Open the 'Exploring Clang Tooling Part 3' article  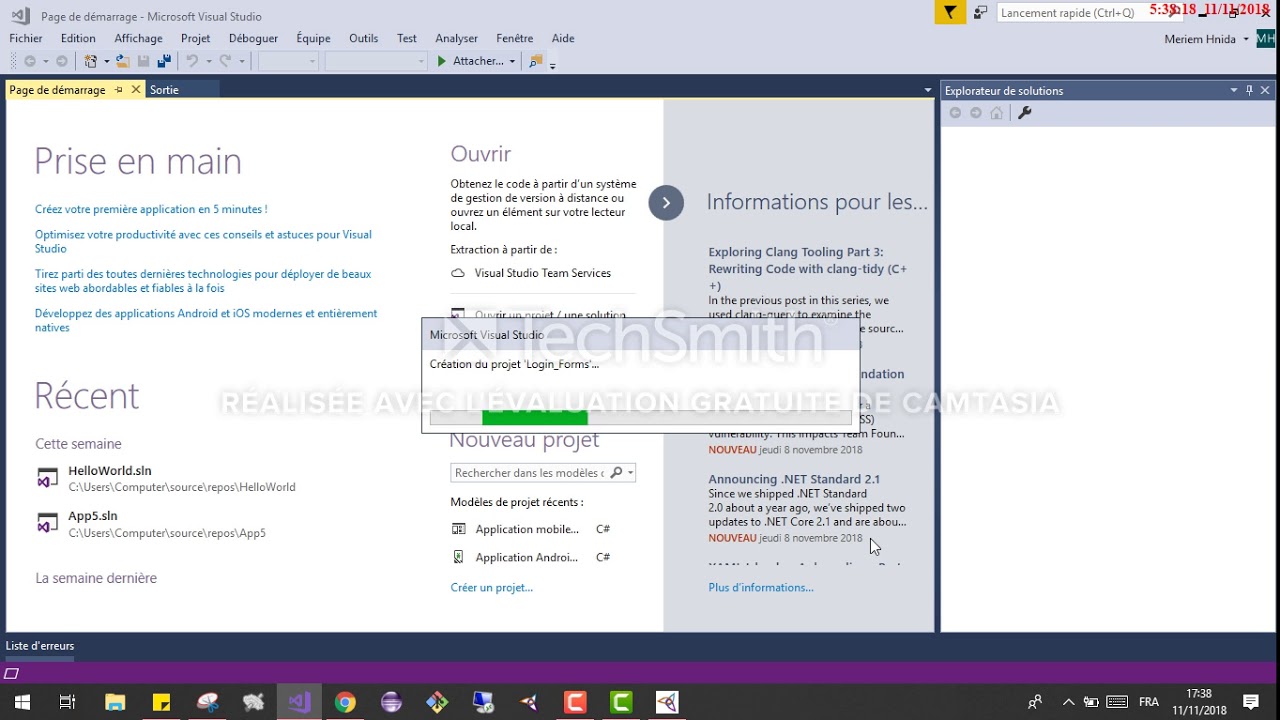pos(808,269)
